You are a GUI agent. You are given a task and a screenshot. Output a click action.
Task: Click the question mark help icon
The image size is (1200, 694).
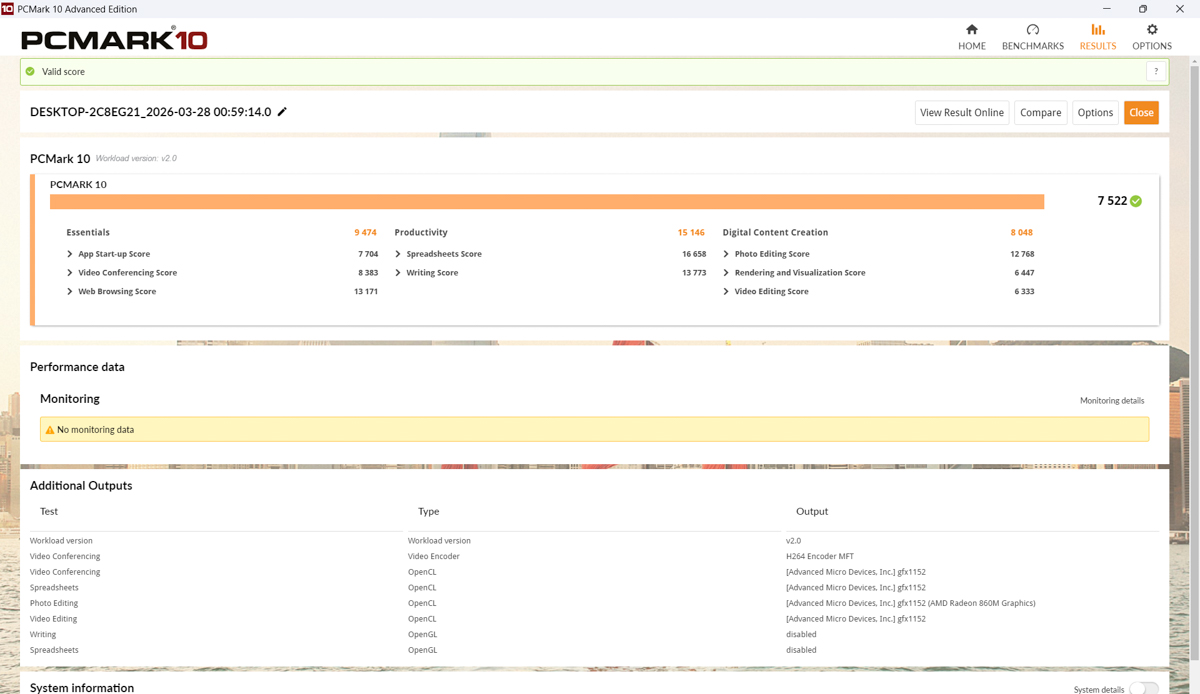tap(1156, 72)
